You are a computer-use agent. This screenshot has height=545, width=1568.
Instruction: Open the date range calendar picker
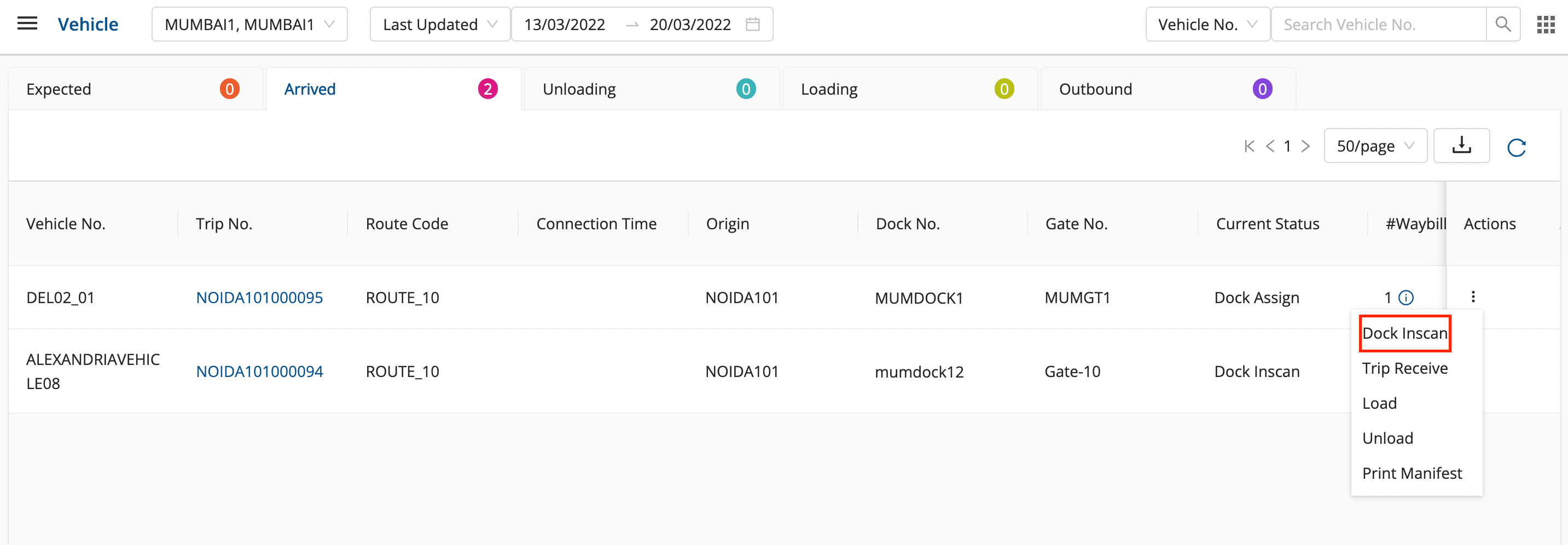[752, 25]
